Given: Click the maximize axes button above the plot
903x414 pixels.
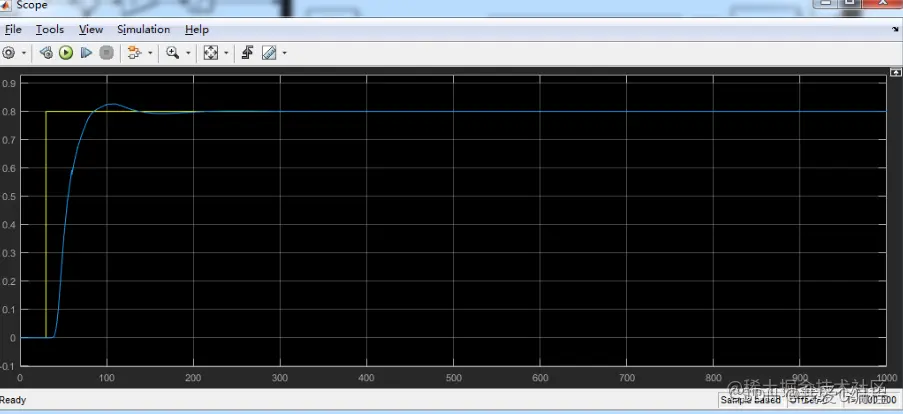Looking at the screenshot, I should [896, 72].
